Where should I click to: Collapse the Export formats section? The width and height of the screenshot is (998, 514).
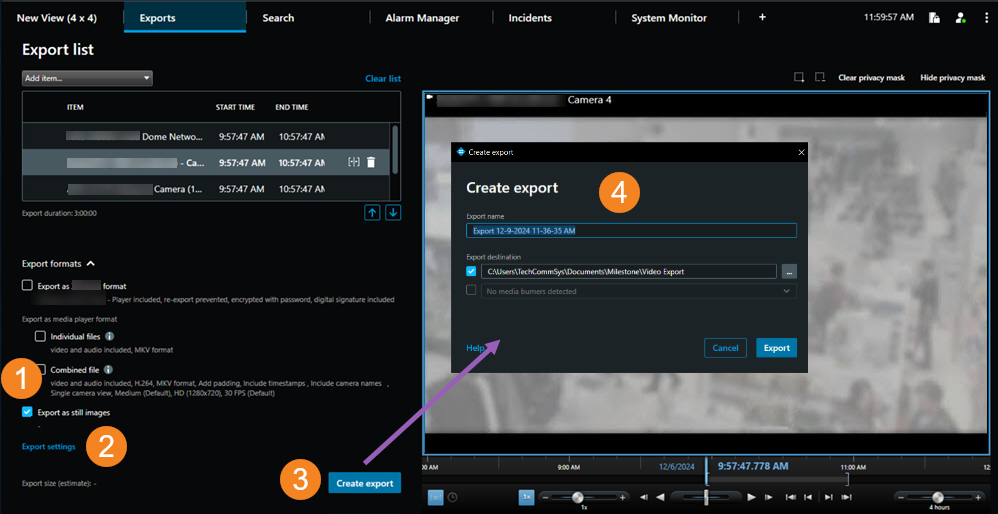click(91, 264)
